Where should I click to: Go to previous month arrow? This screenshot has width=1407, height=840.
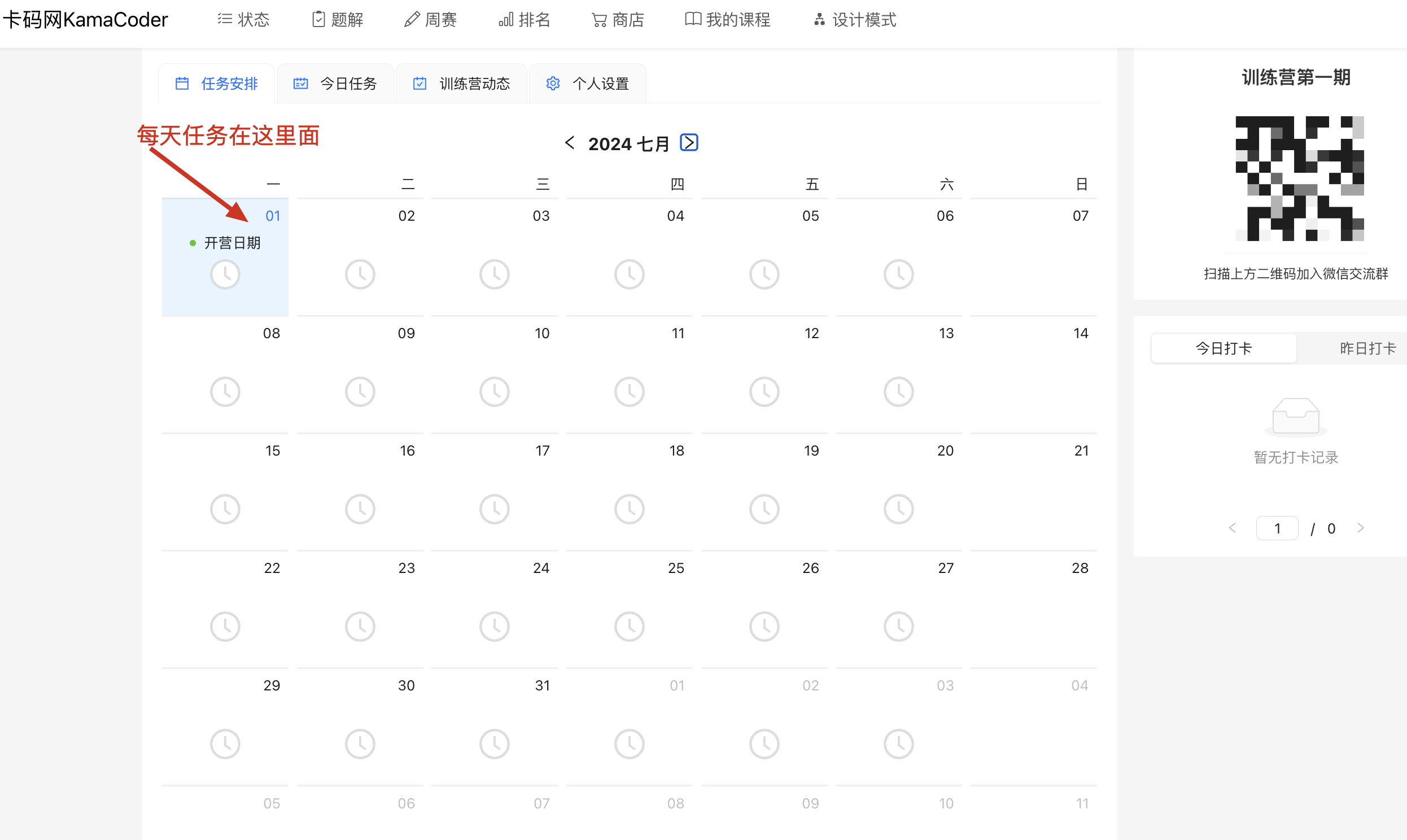pos(570,143)
